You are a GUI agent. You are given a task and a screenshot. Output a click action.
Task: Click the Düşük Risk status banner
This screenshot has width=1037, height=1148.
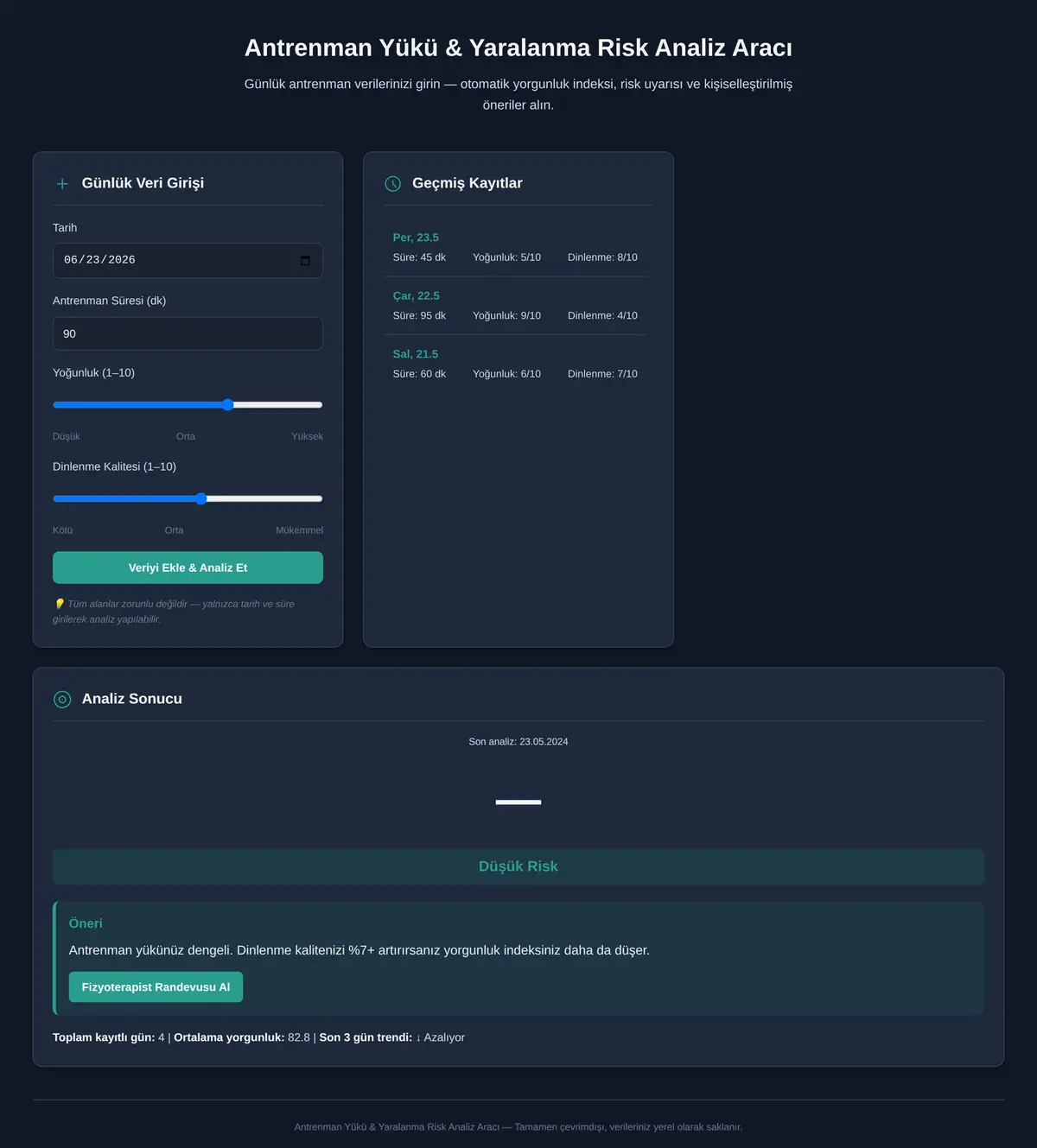click(x=518, y=866)
